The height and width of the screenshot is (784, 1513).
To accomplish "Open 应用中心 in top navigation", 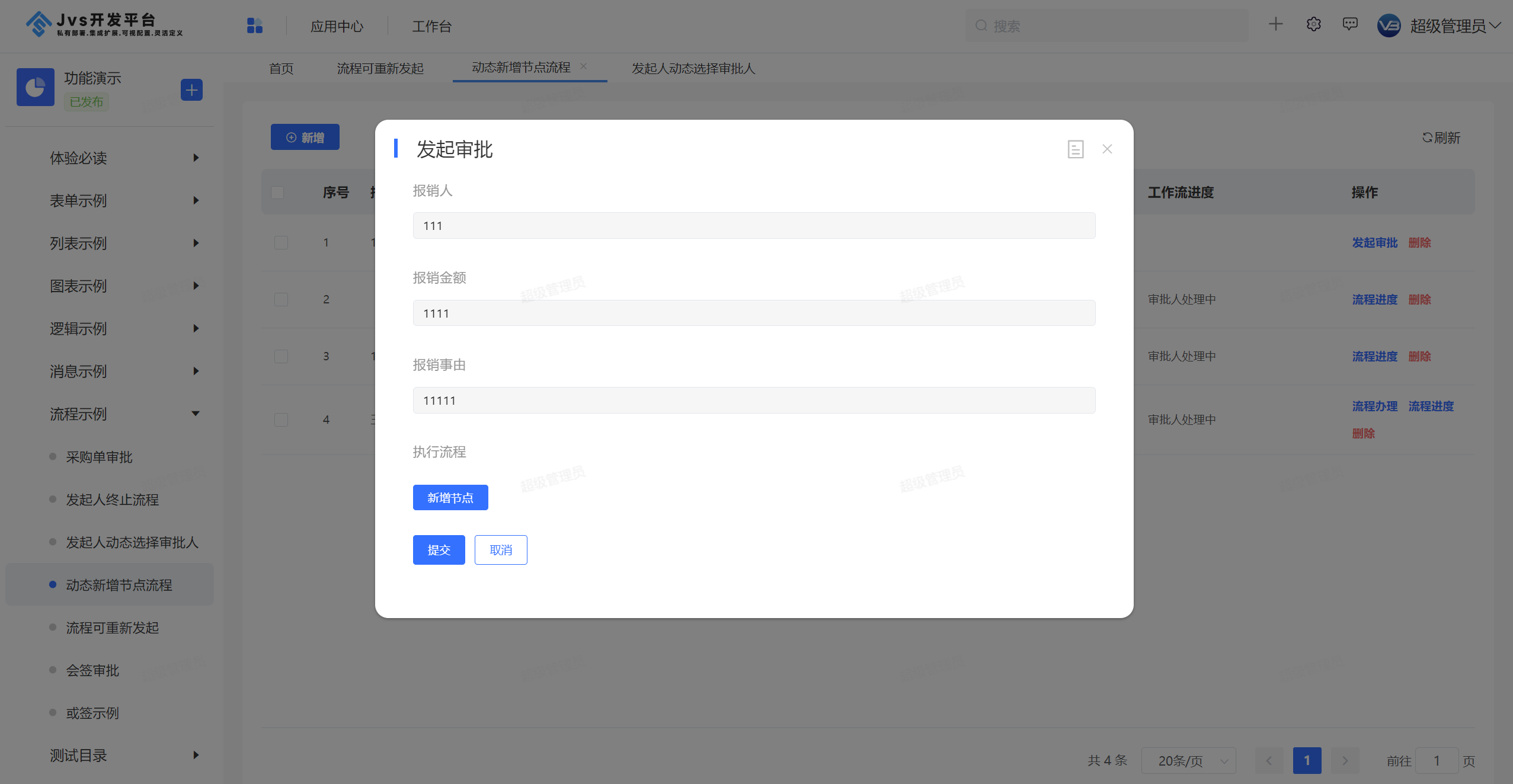I will pyautogui.click(x=337, y=26).
